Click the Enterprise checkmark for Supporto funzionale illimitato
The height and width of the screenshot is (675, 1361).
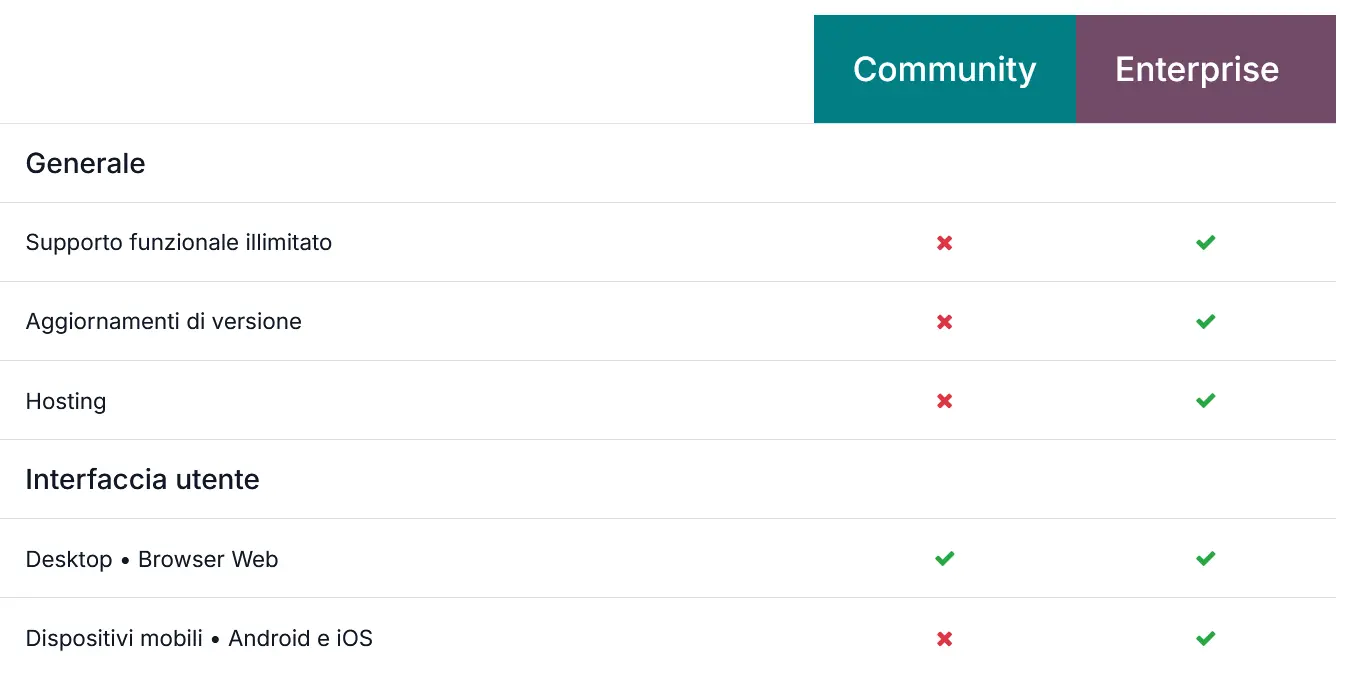[1205, 242]
